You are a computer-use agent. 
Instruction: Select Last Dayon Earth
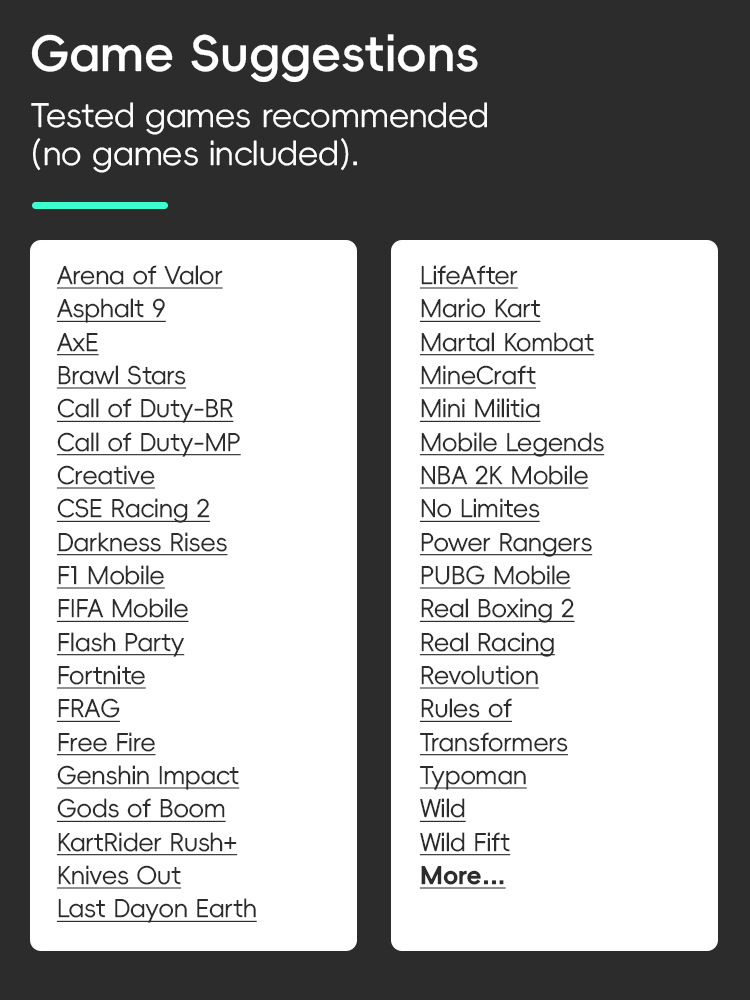(156, 910)
